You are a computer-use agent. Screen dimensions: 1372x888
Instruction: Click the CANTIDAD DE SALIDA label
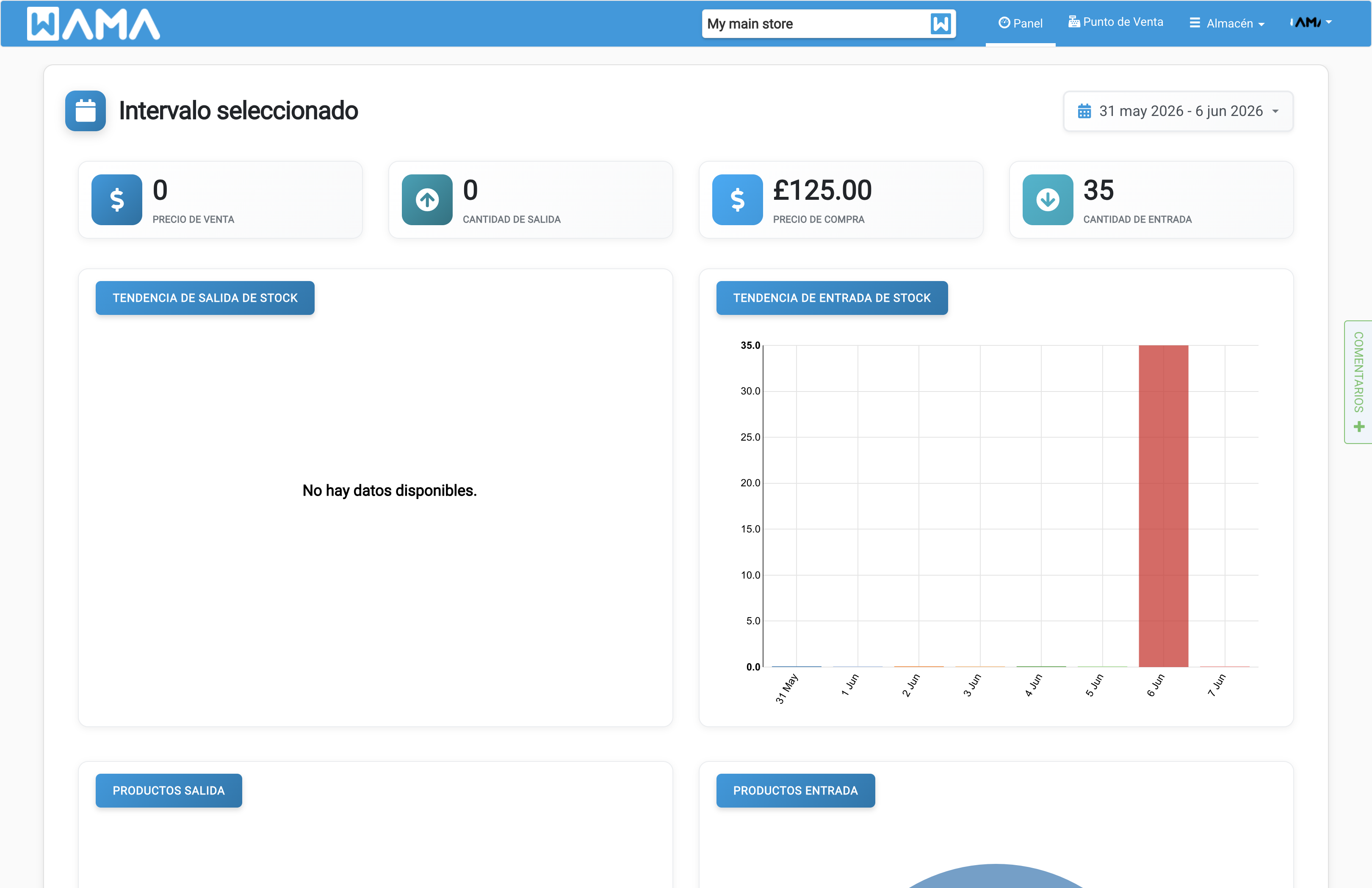point(512,220)
